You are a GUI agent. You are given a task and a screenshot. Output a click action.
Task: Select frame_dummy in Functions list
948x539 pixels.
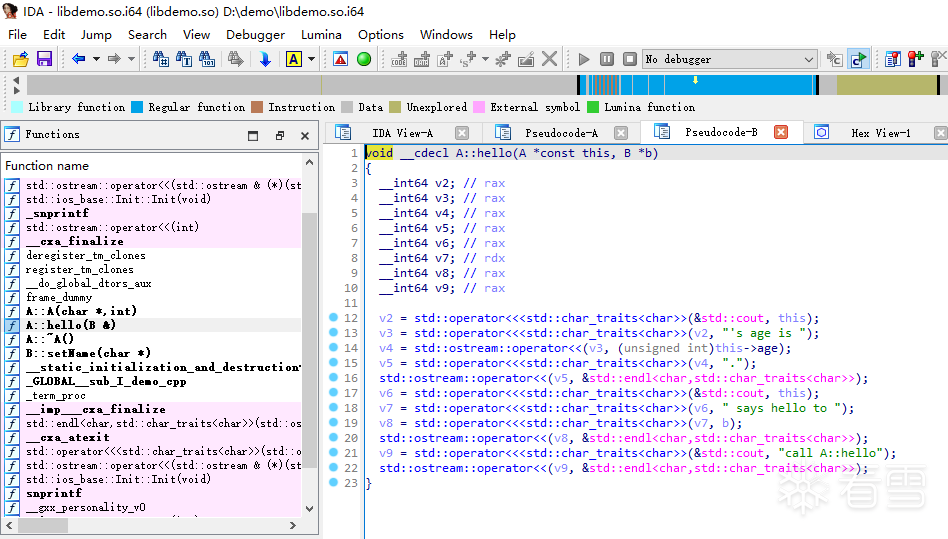pos(59,297)
